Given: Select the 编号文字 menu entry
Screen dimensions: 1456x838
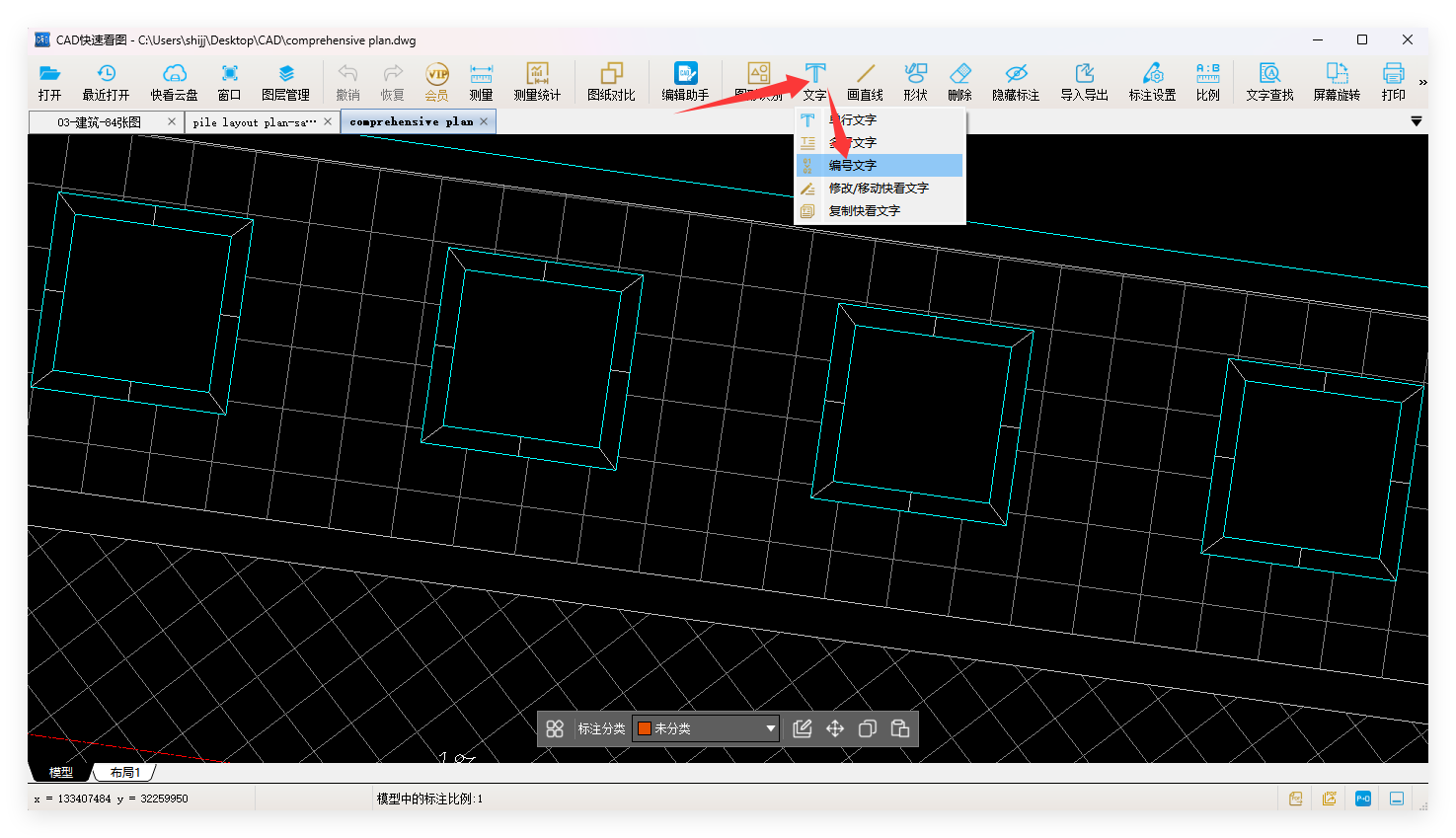Looking at the screenshot, I should click(x=880, y=165).
